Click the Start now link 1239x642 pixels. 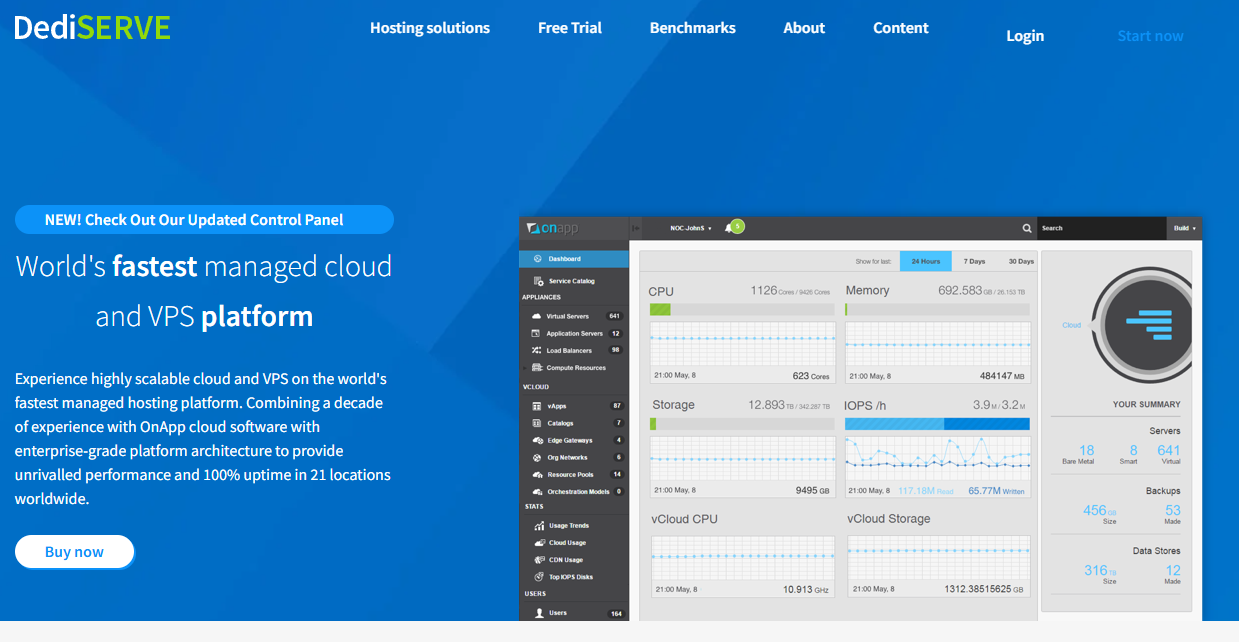[1150, 36]
